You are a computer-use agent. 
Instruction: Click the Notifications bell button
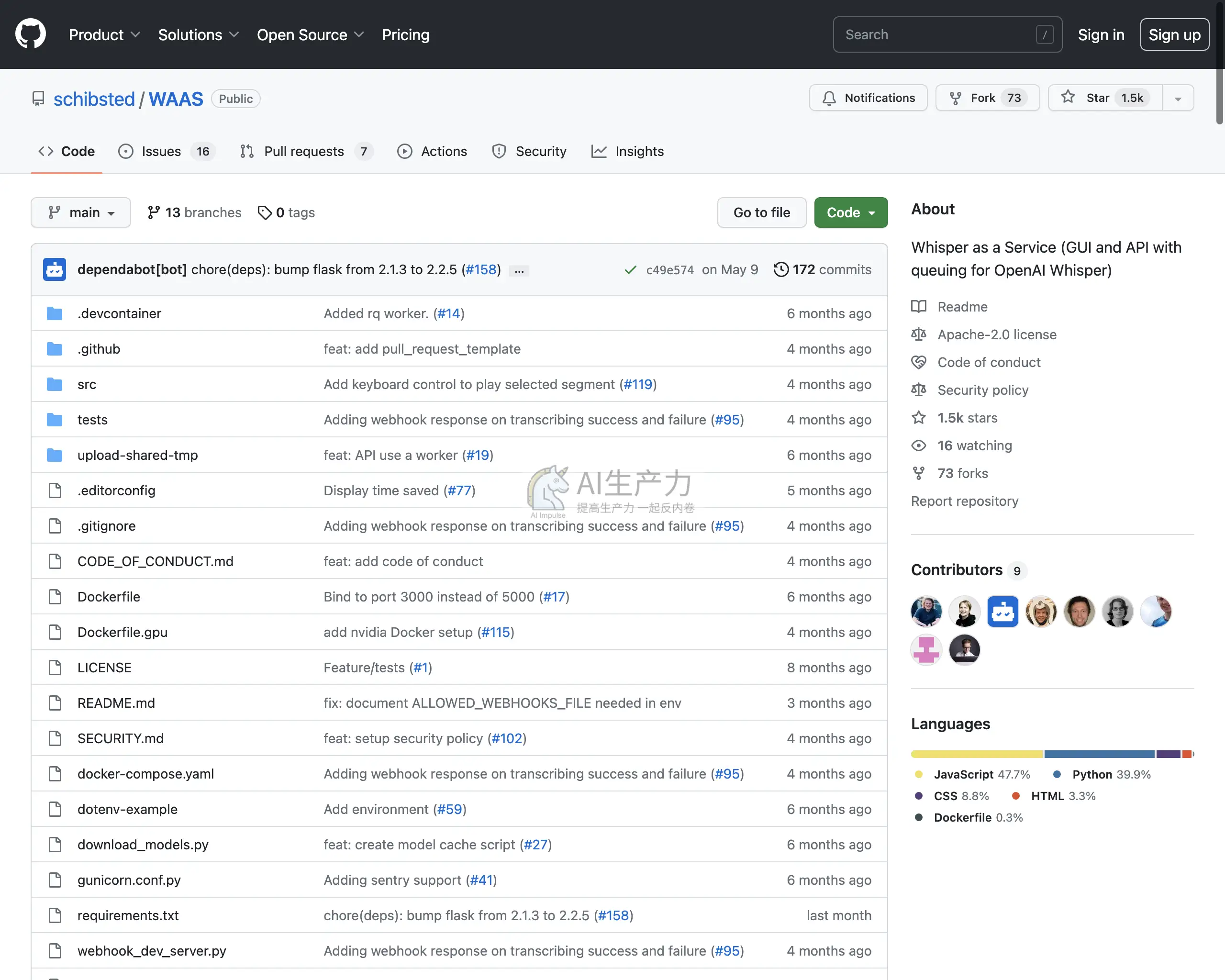[x=868, y=98]
